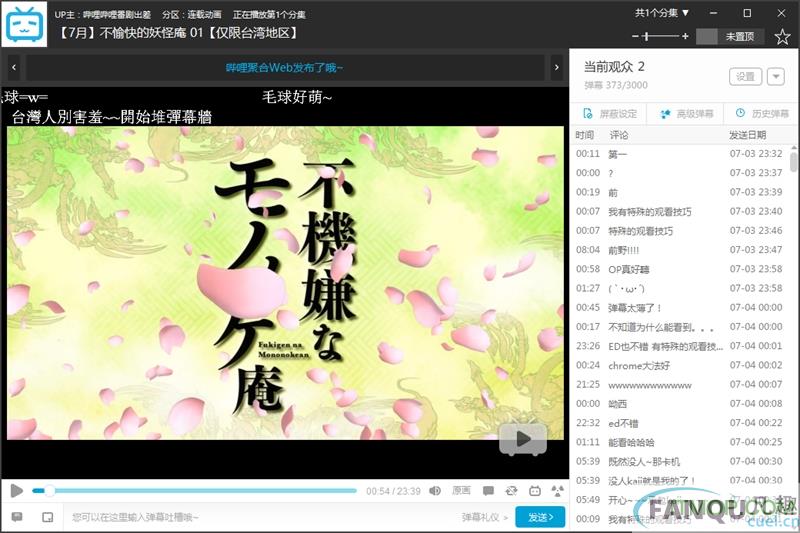The height and width of the screenshot is (533, 800).
Task: Click date cell 07-03 23:32
Action: click(756, 154)
